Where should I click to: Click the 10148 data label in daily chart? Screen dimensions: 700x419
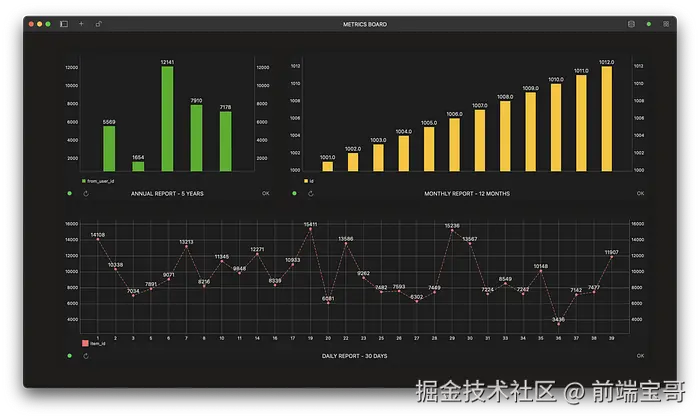coord(541,266)
